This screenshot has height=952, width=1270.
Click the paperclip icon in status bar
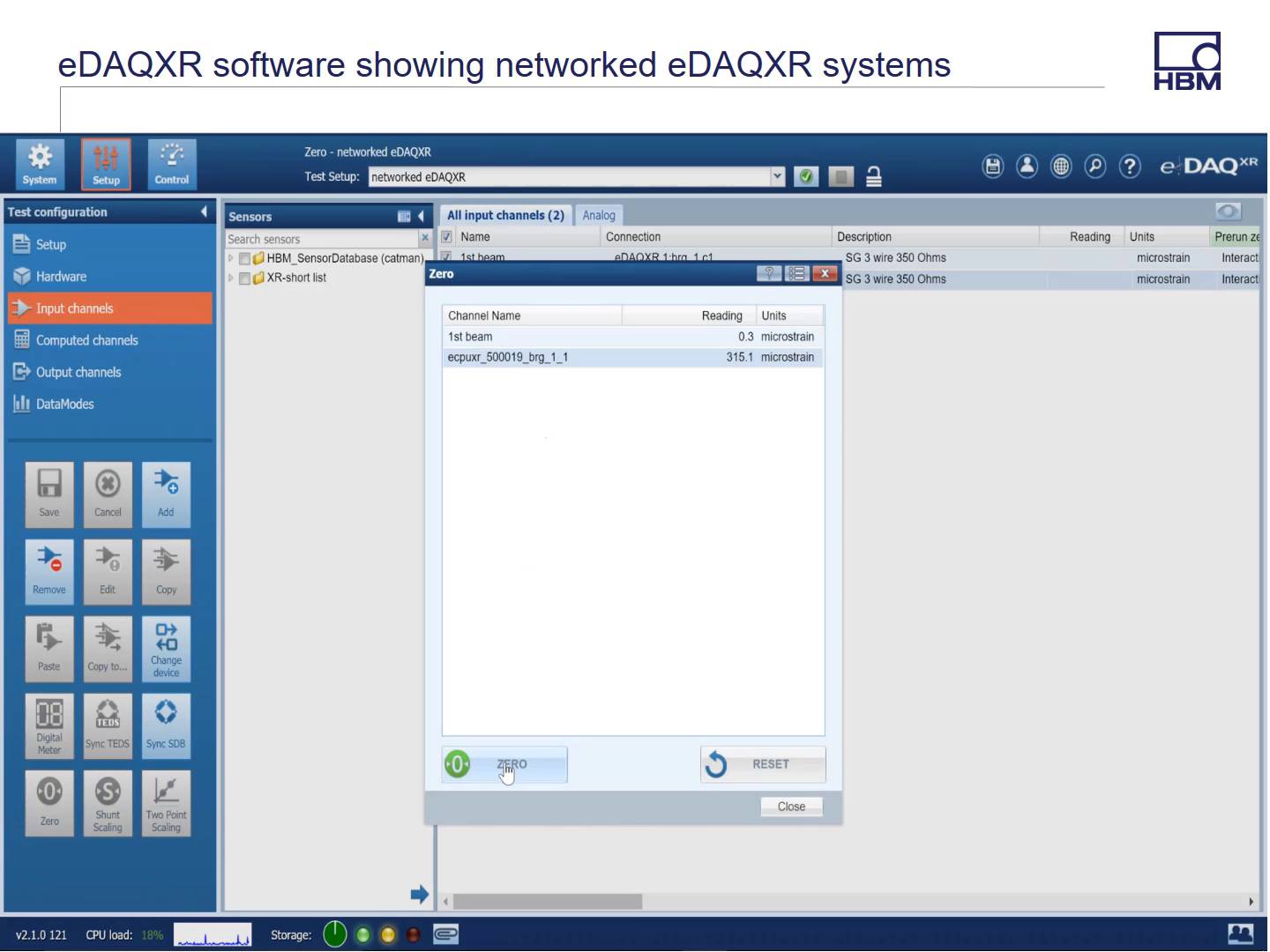pyautogui.click(x=446, y=934)
